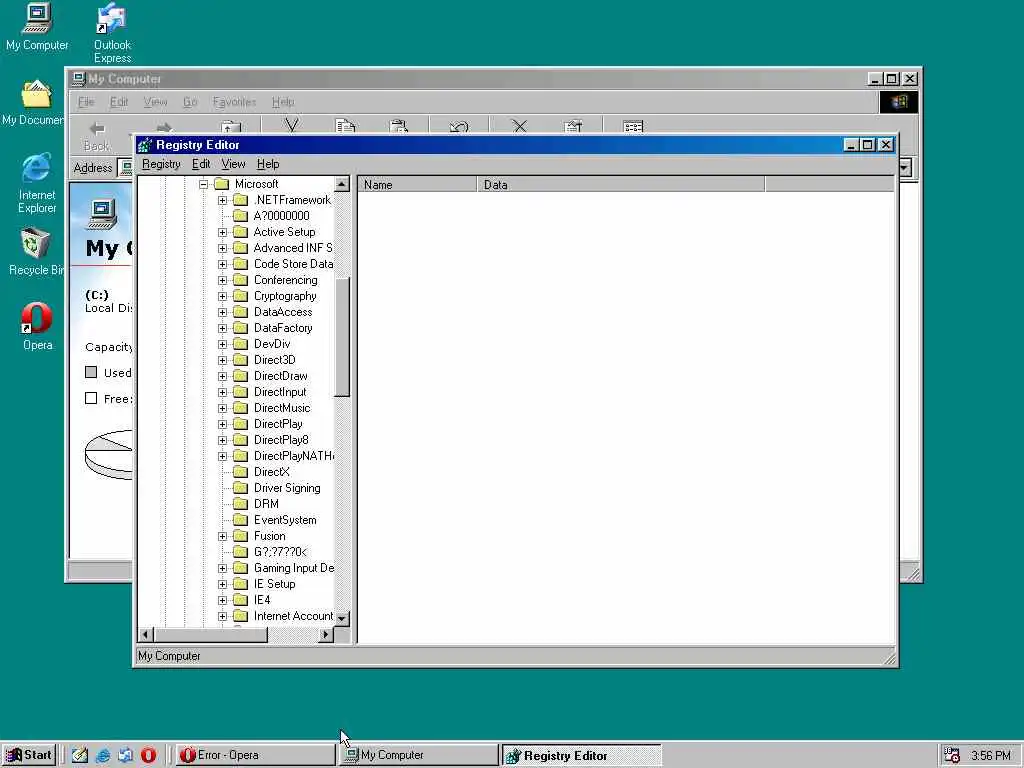Viewport: 1024px width, 768px height.
Task: Open the Address bar dropdown in My Computer window
Action: point(904,168)
